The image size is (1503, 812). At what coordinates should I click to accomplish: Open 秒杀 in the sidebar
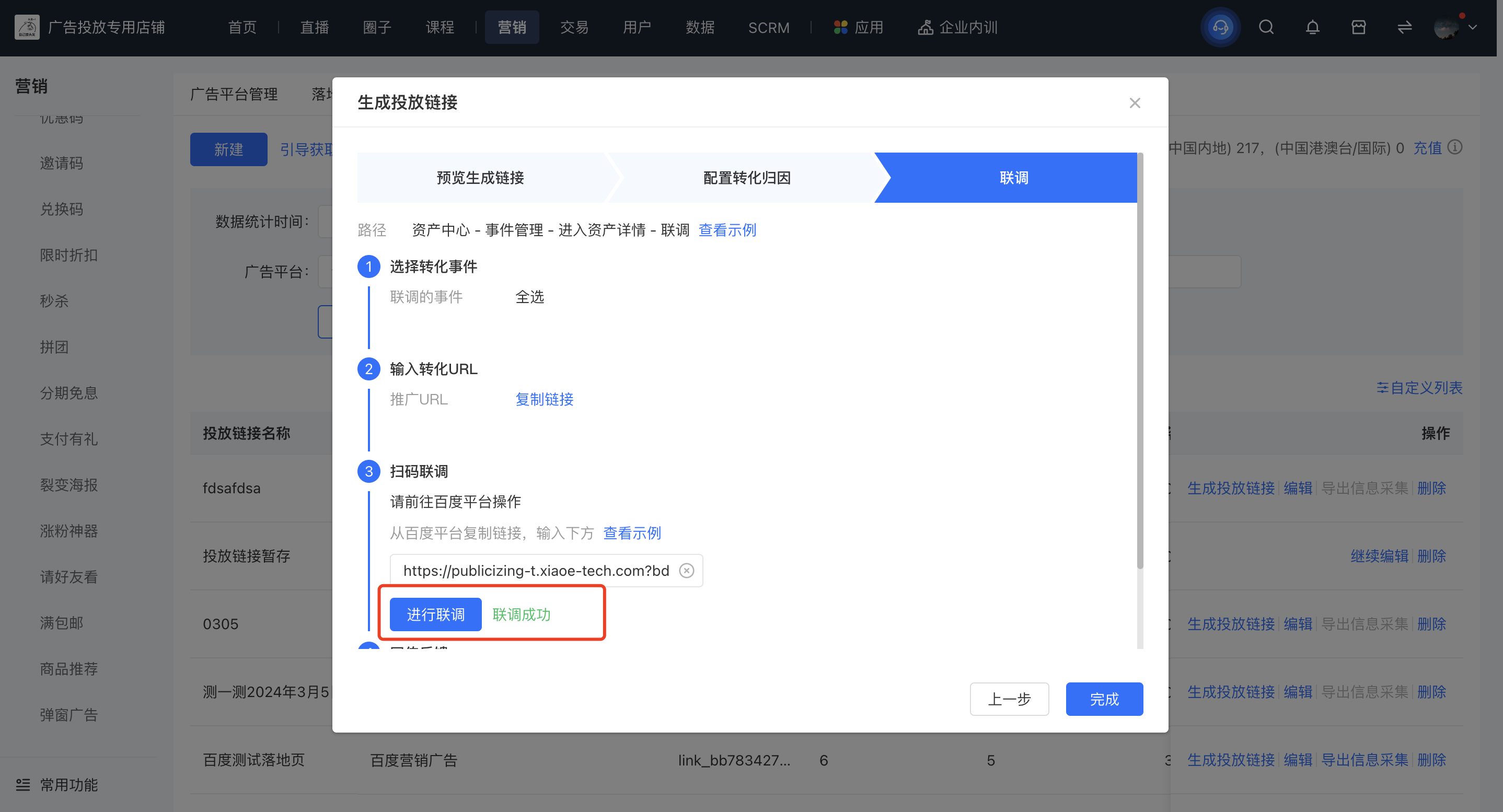click(54, 301)
